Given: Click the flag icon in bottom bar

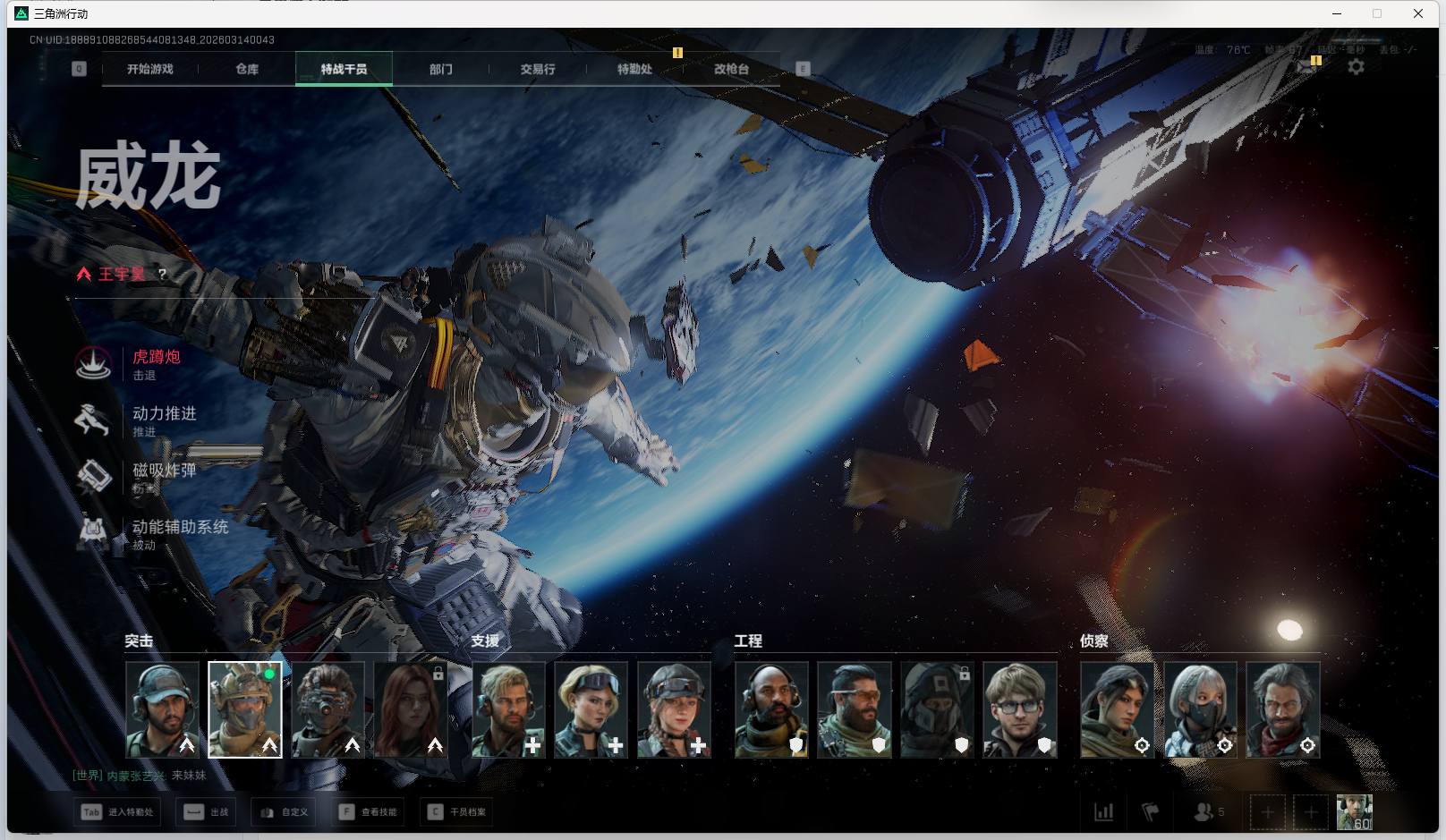Looking at the screenshot, I should pyautogui.click(x=1151, y=812).
